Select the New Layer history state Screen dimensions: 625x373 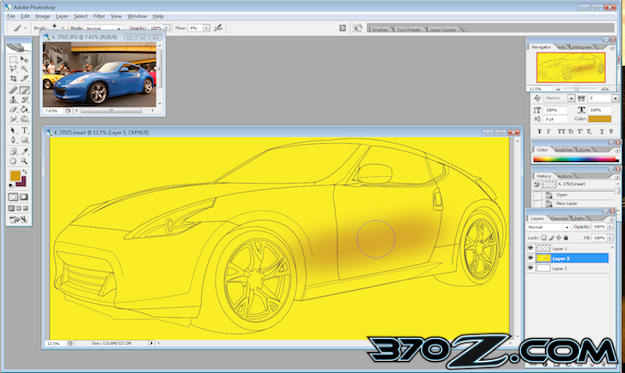(x=566, y=203)
